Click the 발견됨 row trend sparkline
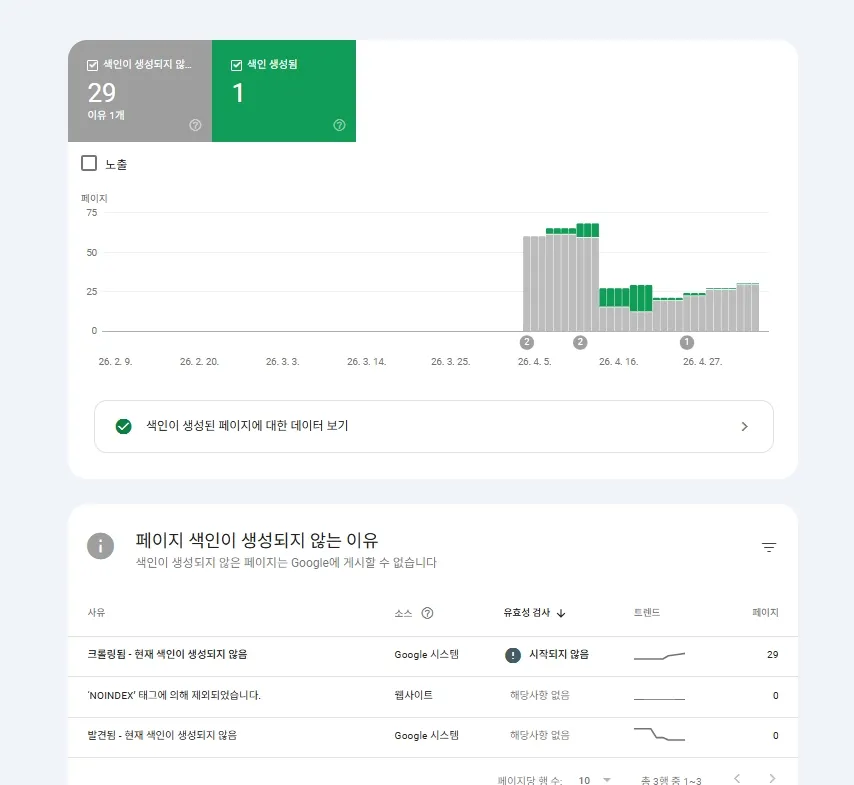 659,734
